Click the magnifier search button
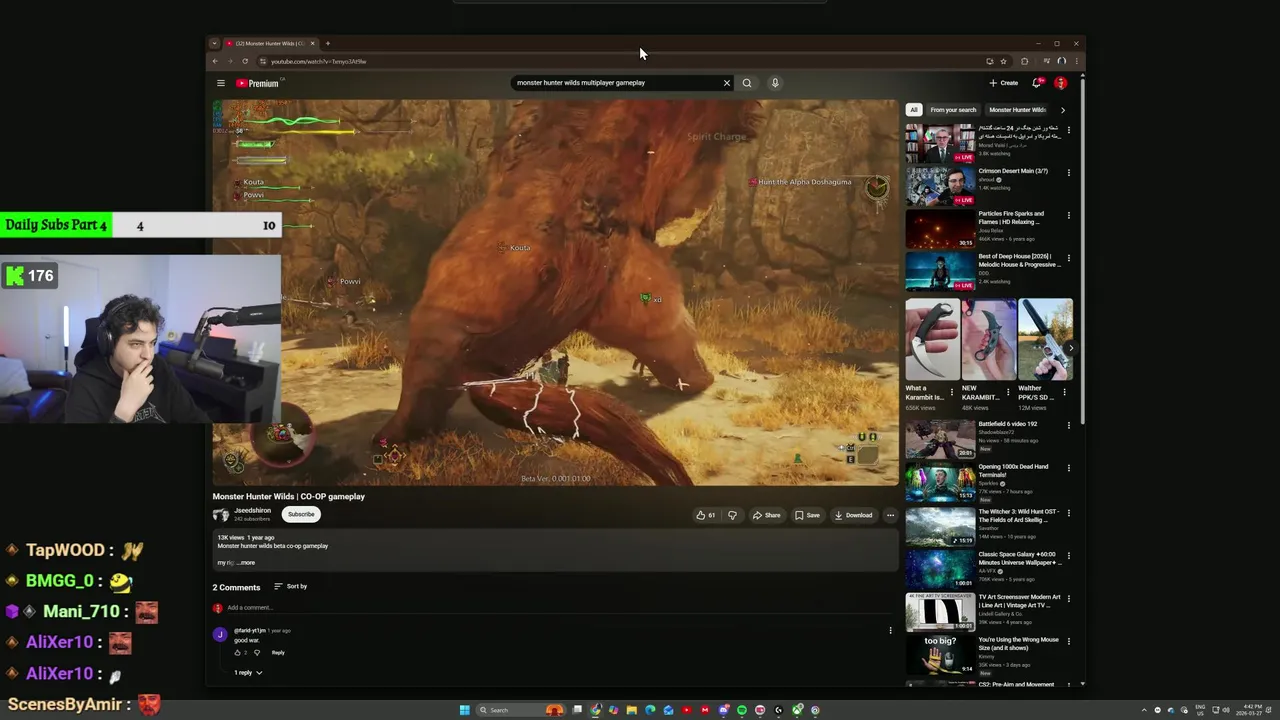 pyautogui.click(x=747, y=83)
